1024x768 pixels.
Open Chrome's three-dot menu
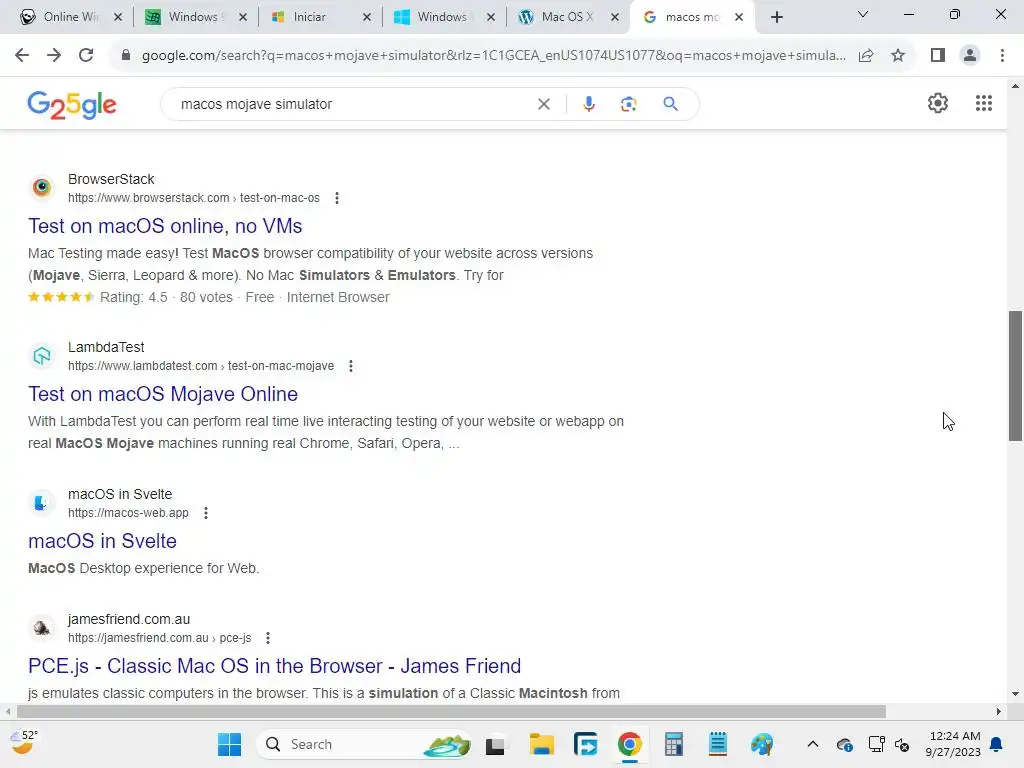[x=1002, y=56]
